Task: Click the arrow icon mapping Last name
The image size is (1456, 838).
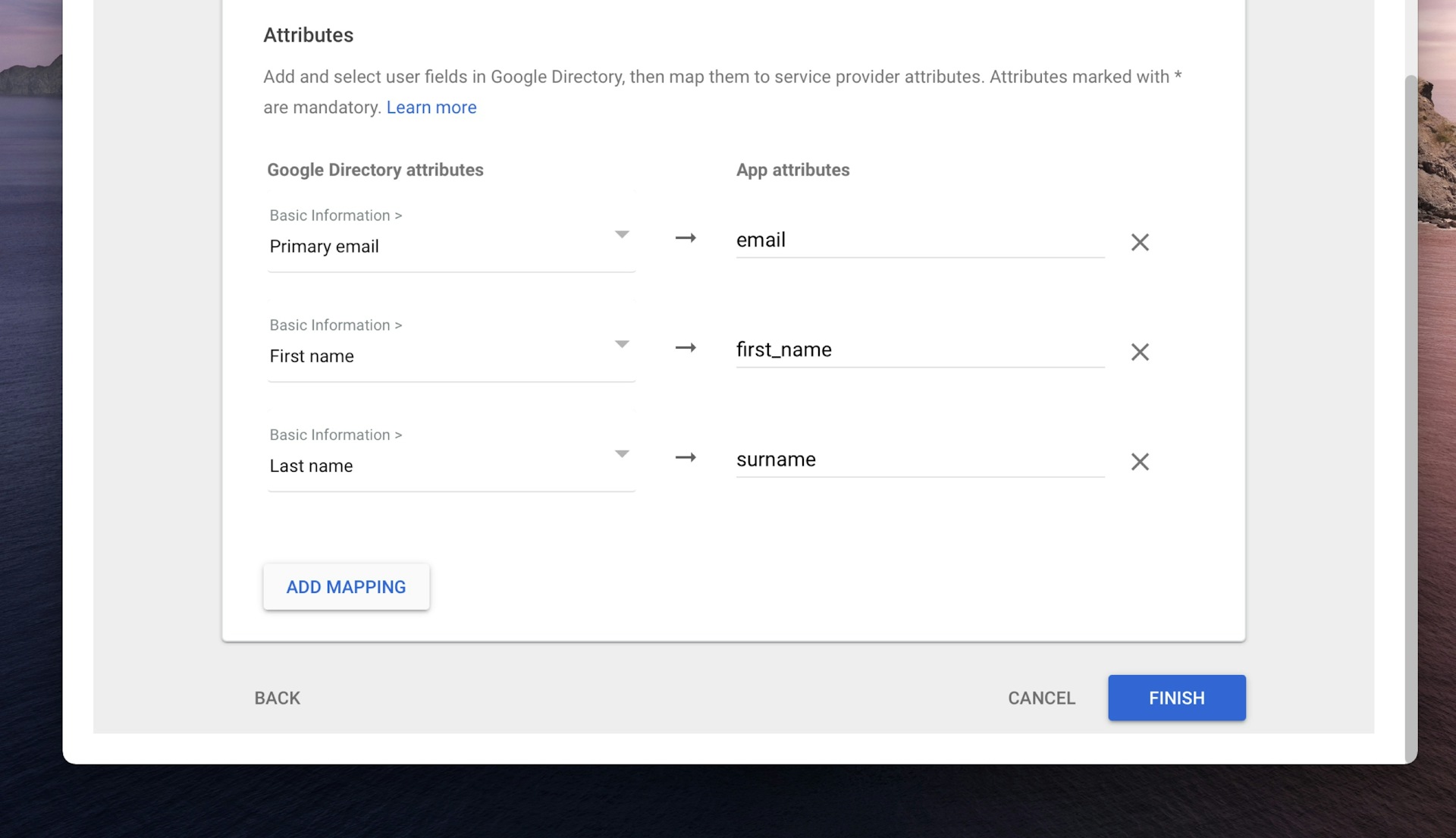Action: 686,457
